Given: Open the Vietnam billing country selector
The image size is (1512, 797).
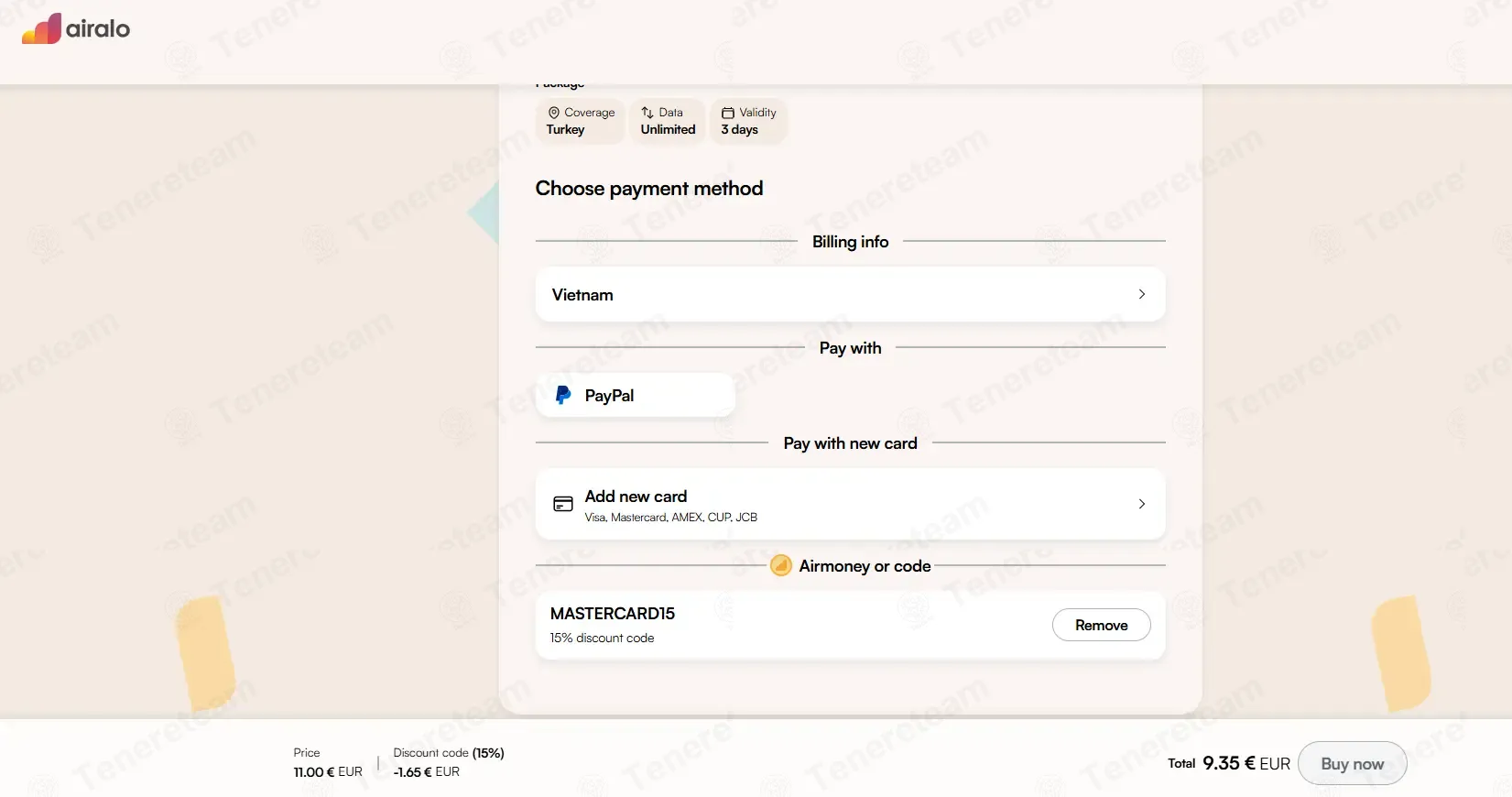Looking at the screenshot, I should pos(850,294).
